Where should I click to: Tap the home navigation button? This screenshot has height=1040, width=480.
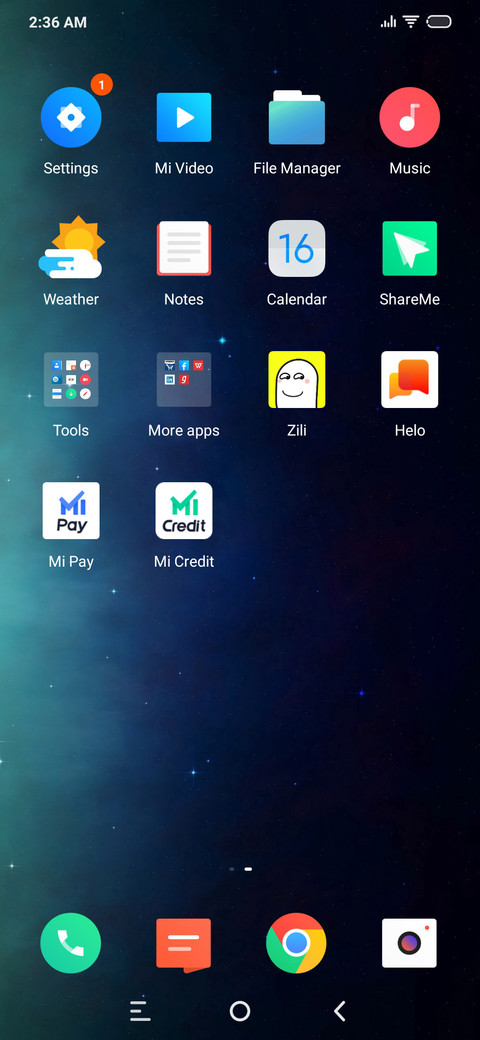tap(239, 1011)
